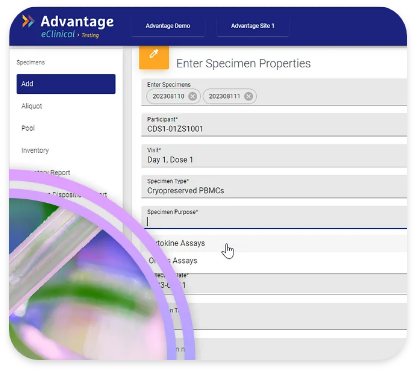Click the Participant field CDS1-01ZS1001
416x372 pixels.
tap(274, 125)
